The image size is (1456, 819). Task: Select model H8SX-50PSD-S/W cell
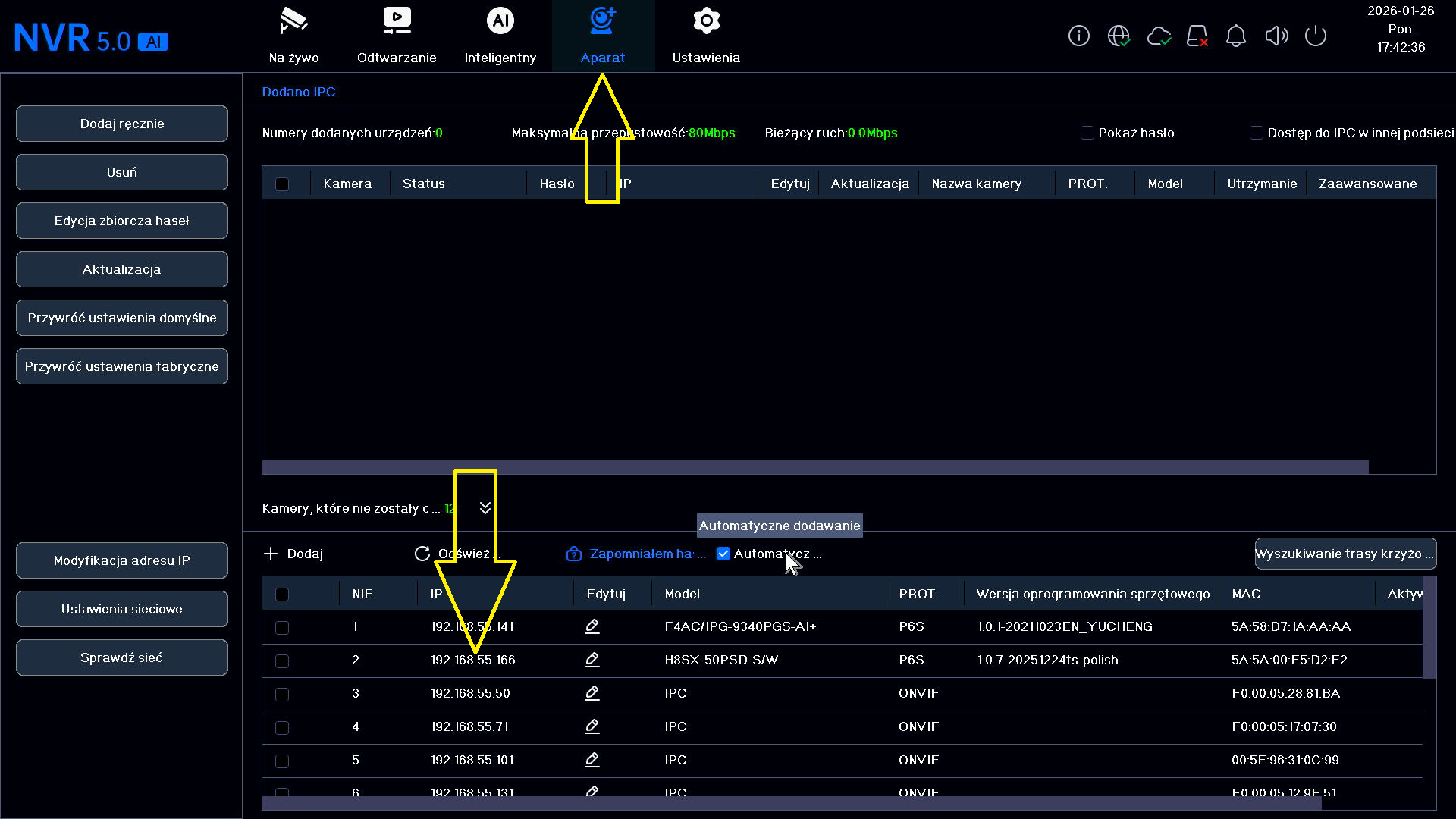pos(721,660)
